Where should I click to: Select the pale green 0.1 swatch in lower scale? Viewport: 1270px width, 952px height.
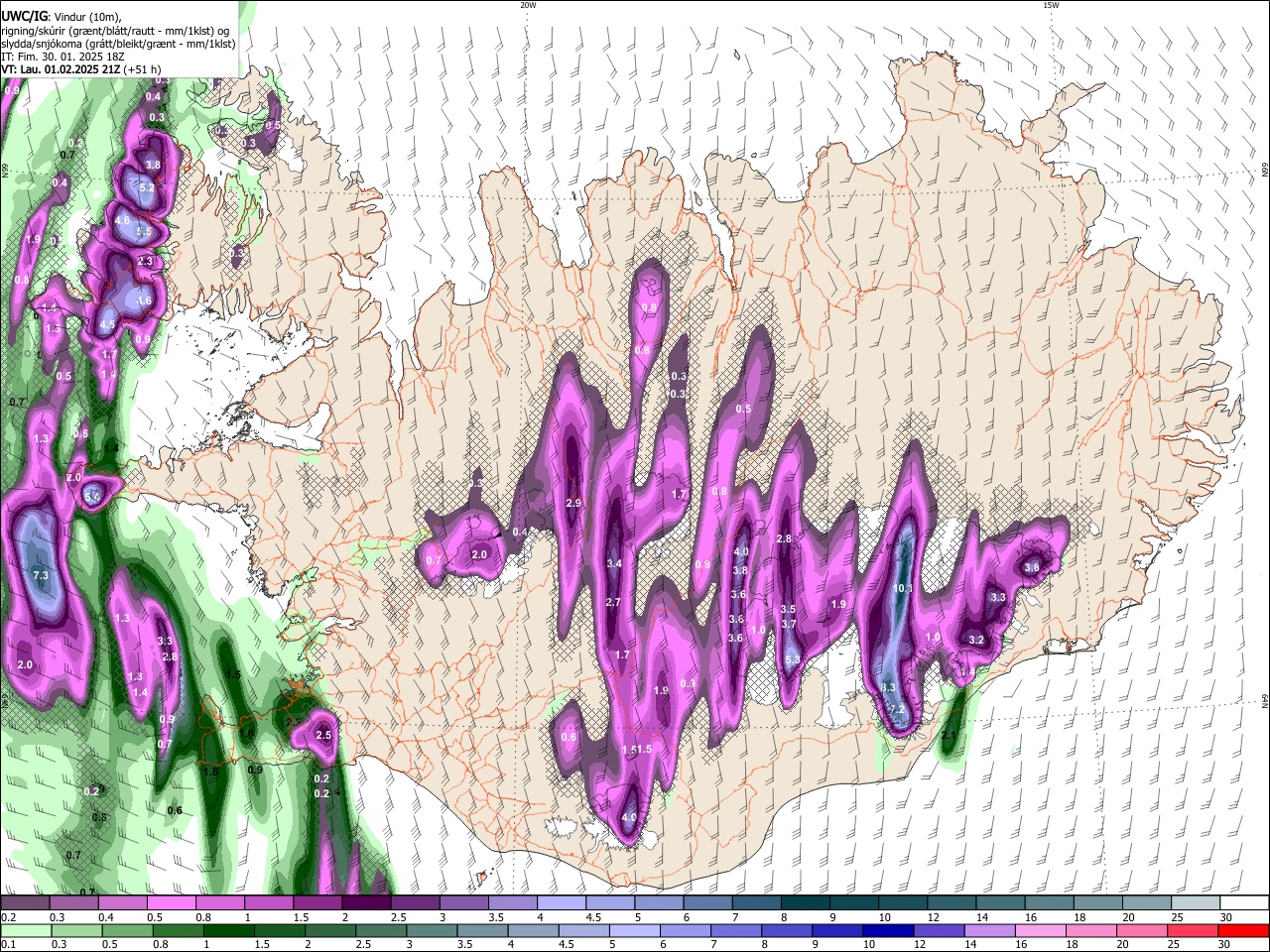pyautogui.click(x=26, y=930)
